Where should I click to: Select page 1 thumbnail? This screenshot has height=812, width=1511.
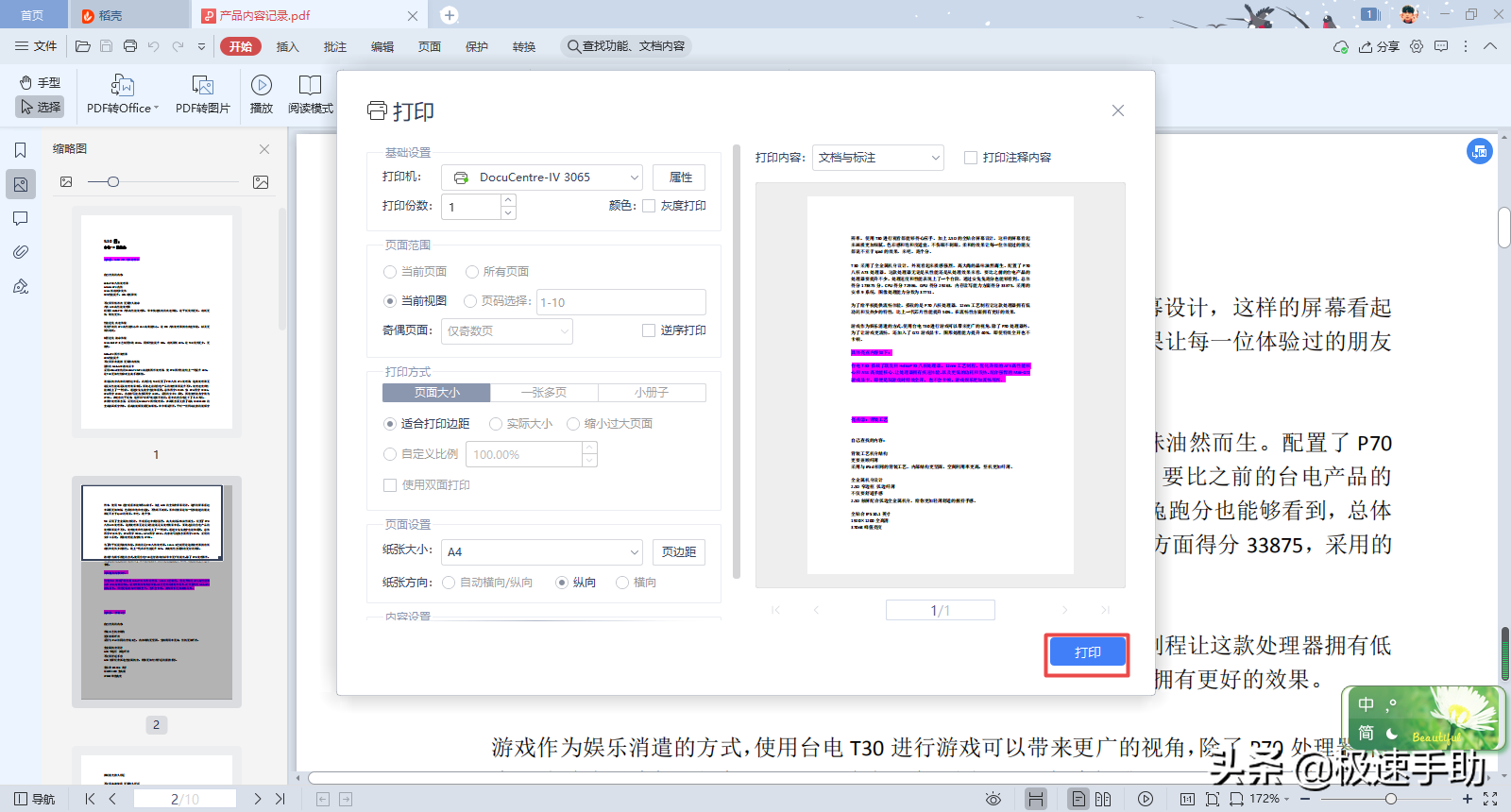click(157, 322)
